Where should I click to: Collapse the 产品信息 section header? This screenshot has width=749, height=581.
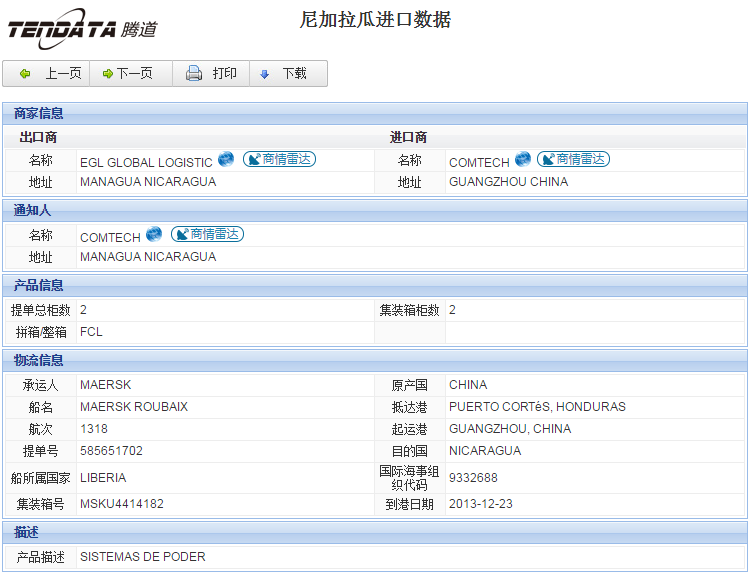39,286
